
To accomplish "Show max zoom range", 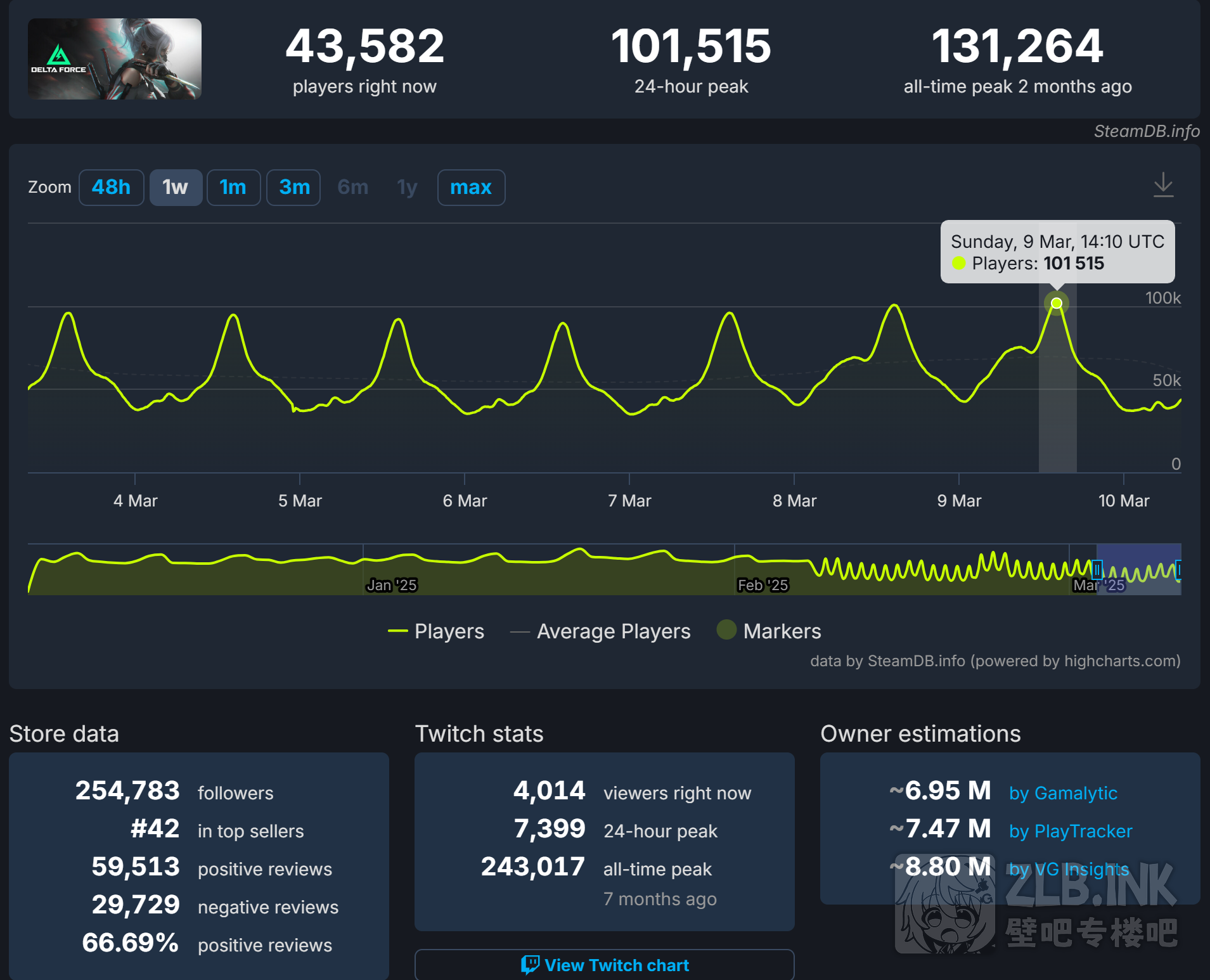I will pos(471,188).
